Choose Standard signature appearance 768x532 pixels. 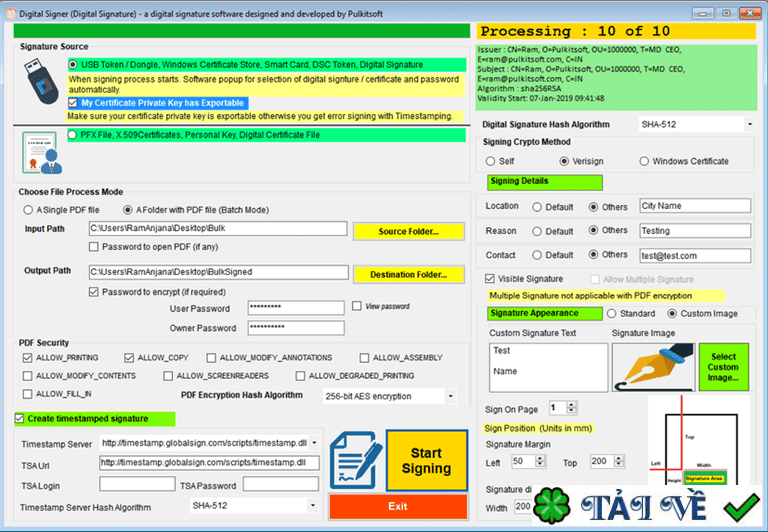[x=611, y=314]
